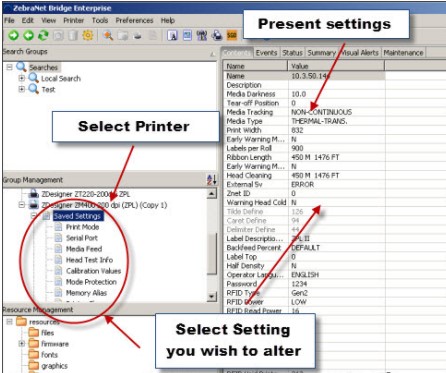Viewport: 446px width, 373px height.
Task: Click the orange SGD toolbar icon
Action: pyautogui.click(x=232, y=35)
